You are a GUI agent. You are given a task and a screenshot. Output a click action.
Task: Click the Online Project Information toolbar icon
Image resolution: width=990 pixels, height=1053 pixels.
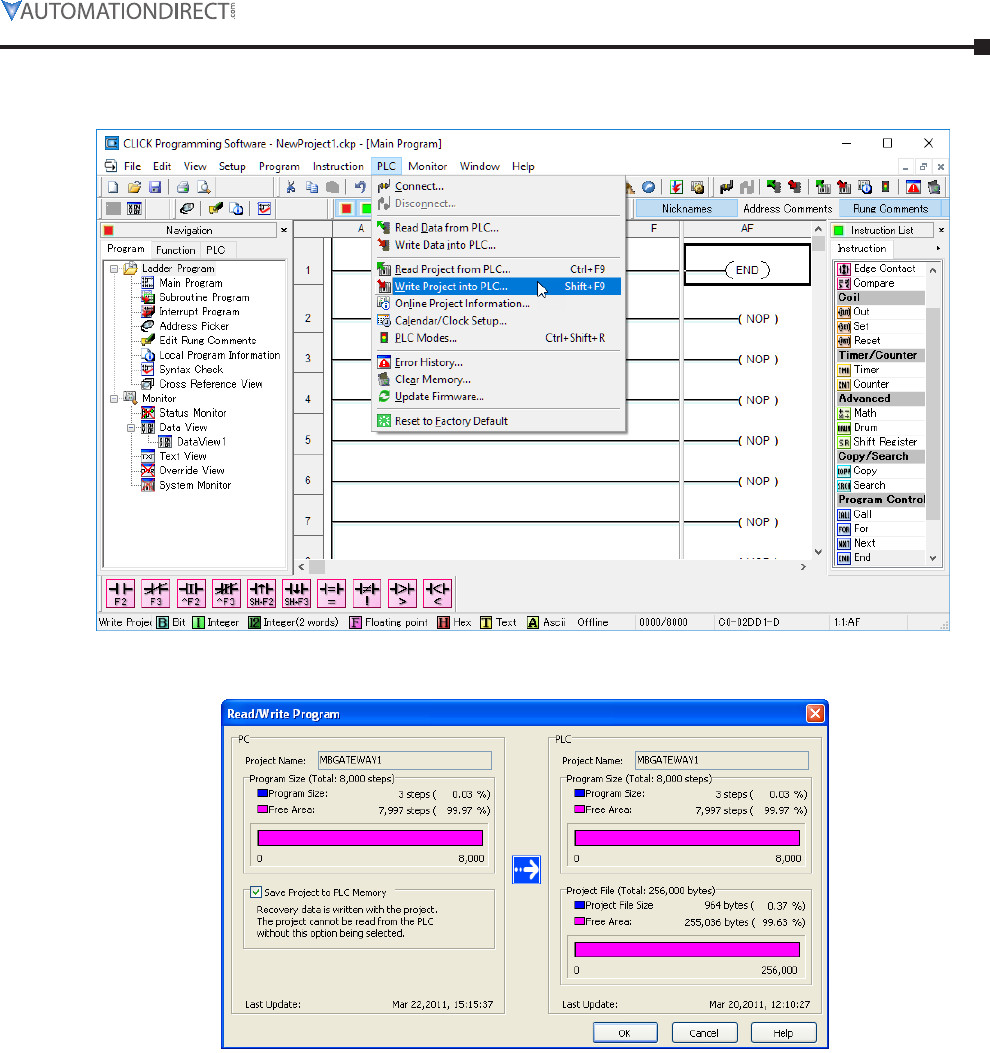(x=865, y=187)
